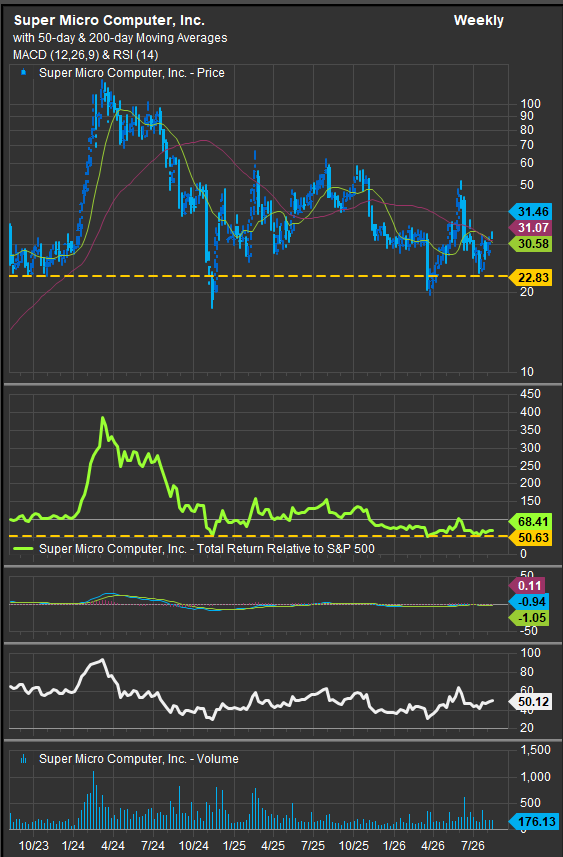Click the 1,000 label on the volume axis
563x857 pixels.
(536, 777)
